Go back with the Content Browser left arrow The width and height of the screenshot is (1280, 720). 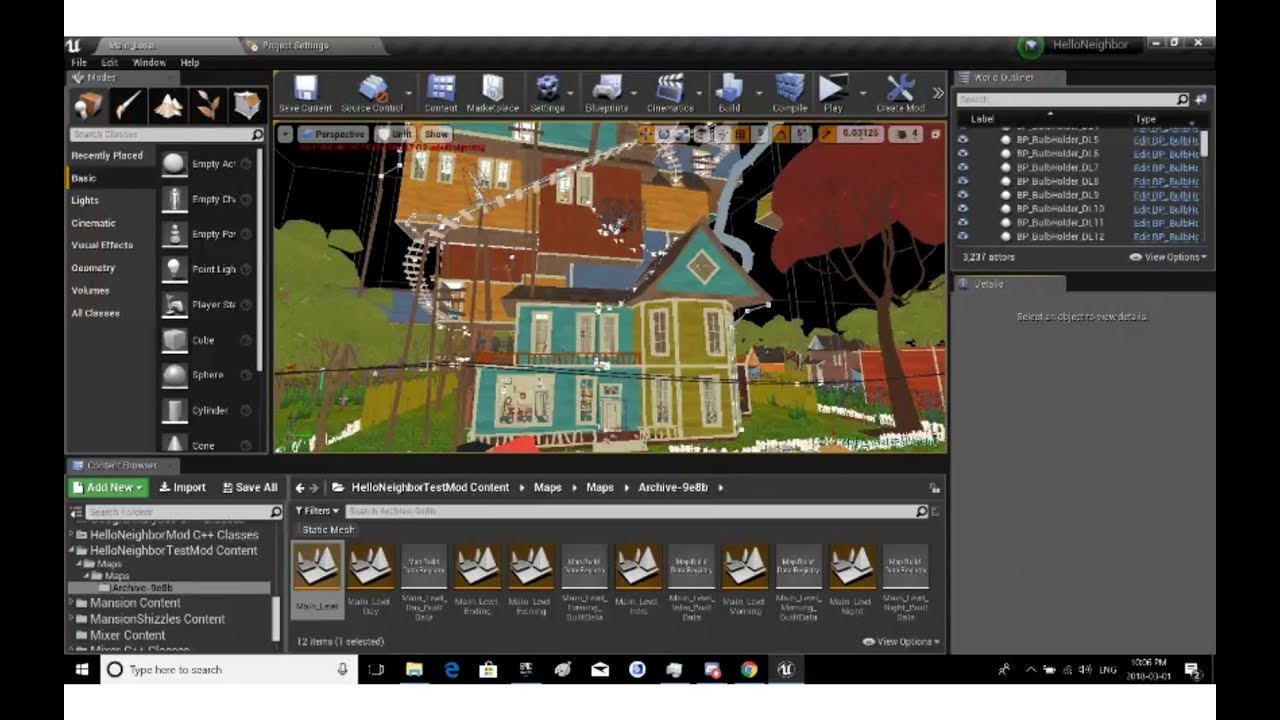pos(300,487)
